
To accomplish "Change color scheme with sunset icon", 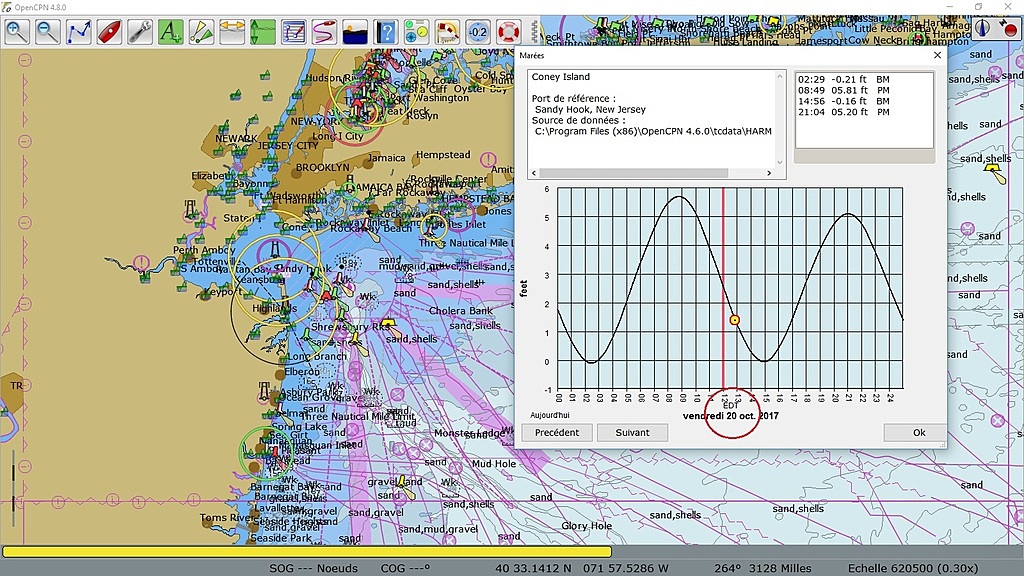I will click(x=355, y=31).
